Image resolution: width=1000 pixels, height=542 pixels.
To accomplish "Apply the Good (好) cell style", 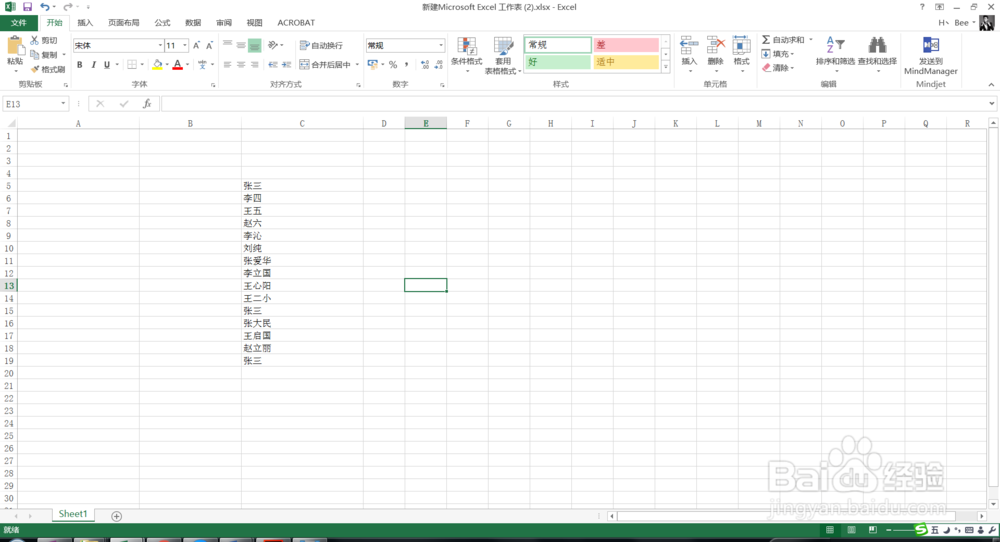I will (x=557, y=62).
